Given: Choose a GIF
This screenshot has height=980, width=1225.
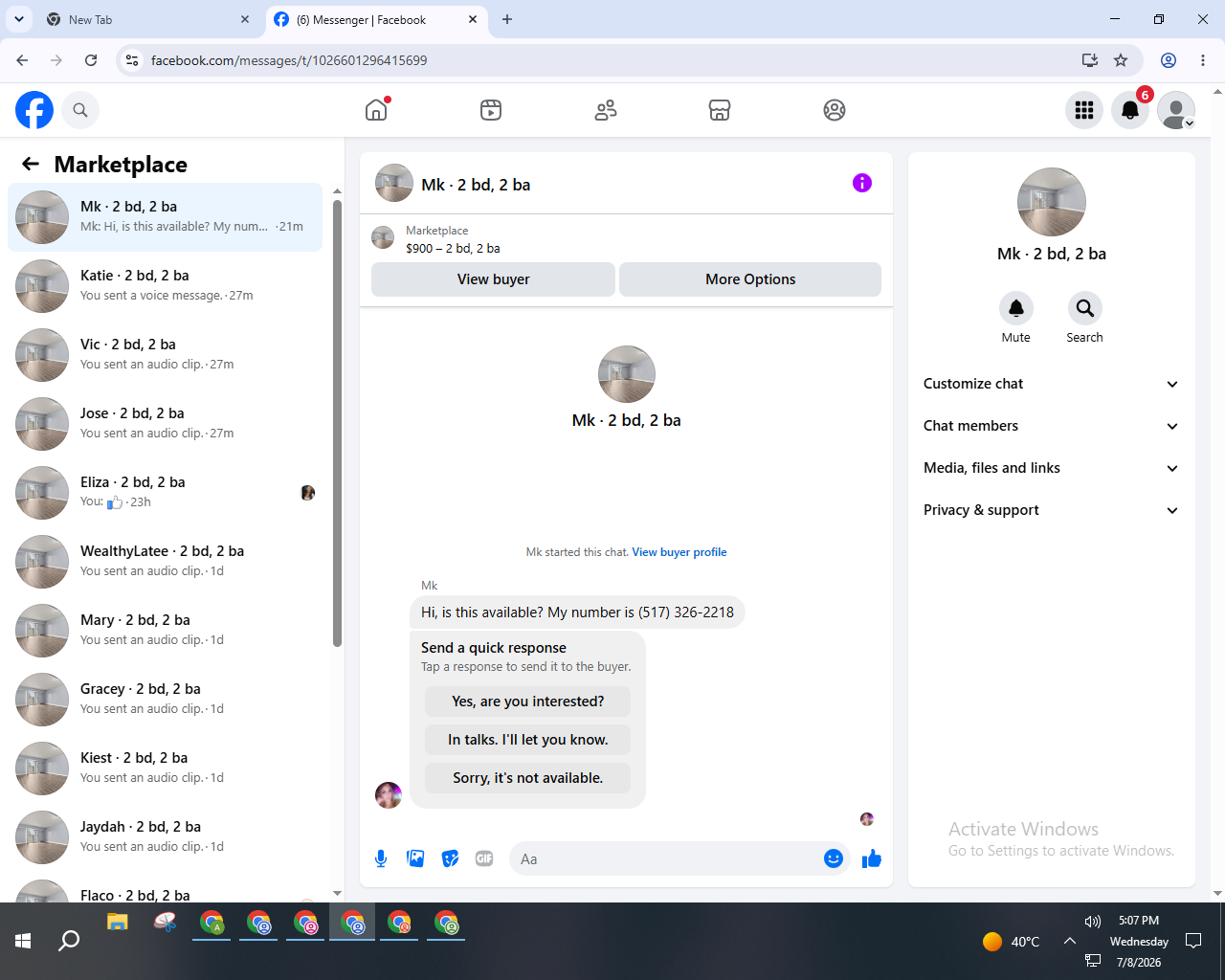Looking at the screenshot, I should (x=484, y=858).
